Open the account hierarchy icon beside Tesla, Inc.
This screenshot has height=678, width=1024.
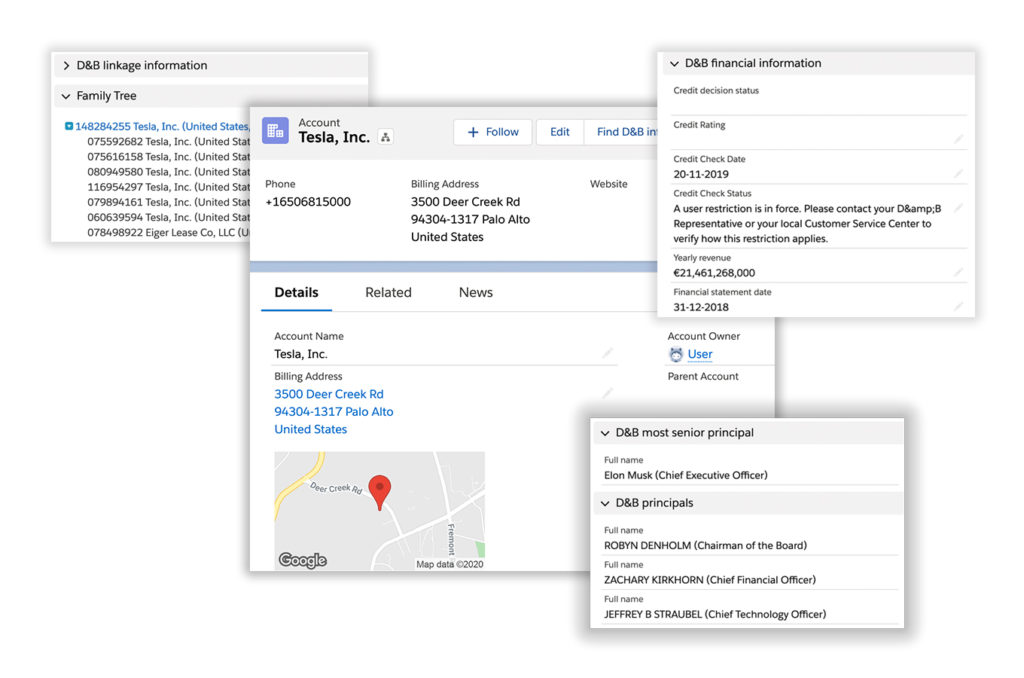[x=386, y=137]
